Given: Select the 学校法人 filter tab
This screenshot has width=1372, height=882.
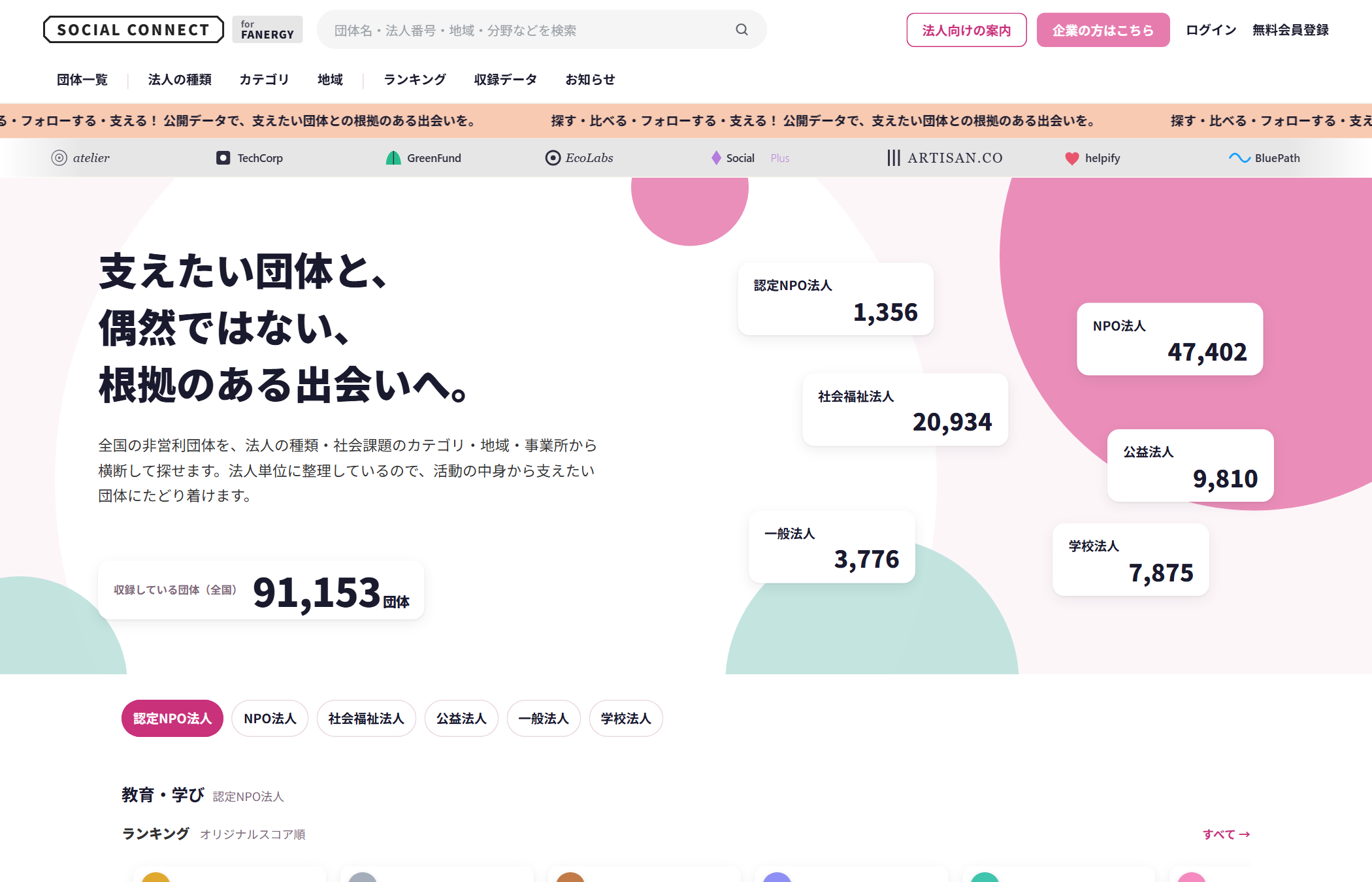Looking at the screenshot, I should point(626,719).
